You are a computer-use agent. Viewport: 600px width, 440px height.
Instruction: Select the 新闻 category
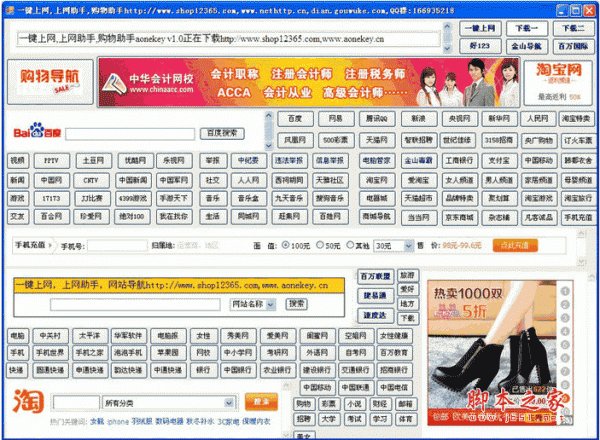pos(18,180)
